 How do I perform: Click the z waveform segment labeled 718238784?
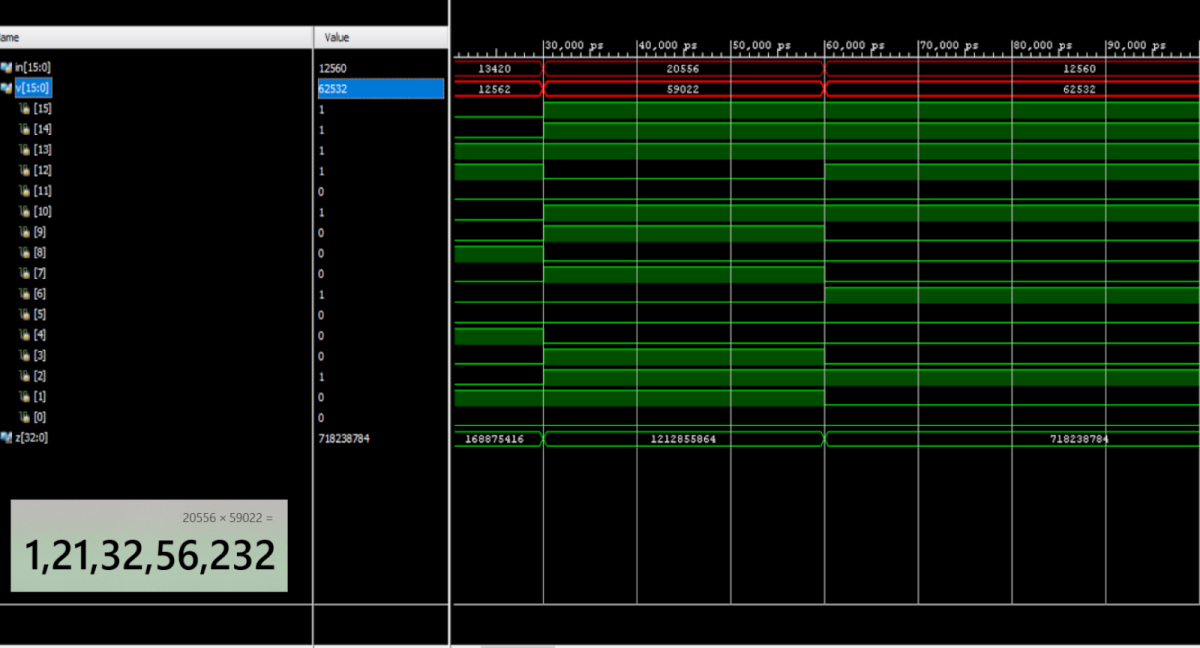tap(1013, 439)
